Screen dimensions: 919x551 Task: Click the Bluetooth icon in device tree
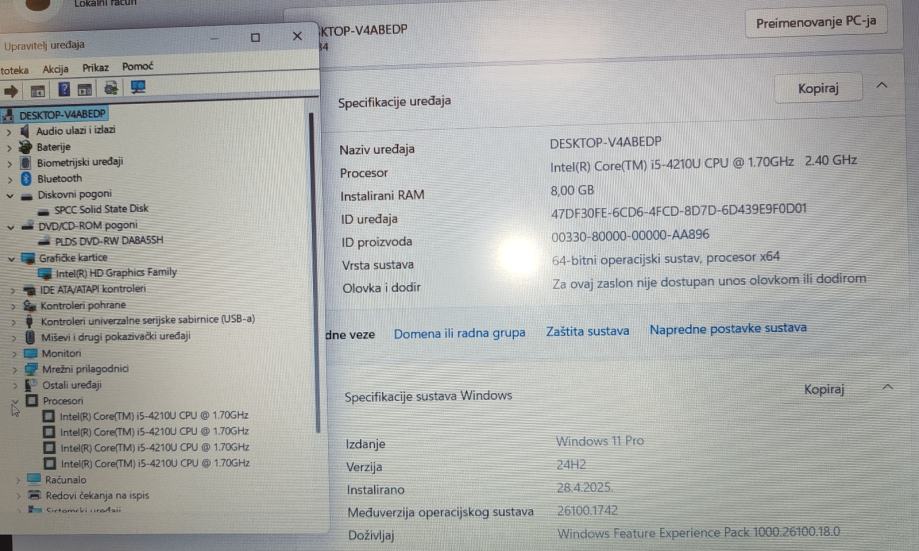coord(26,178)
